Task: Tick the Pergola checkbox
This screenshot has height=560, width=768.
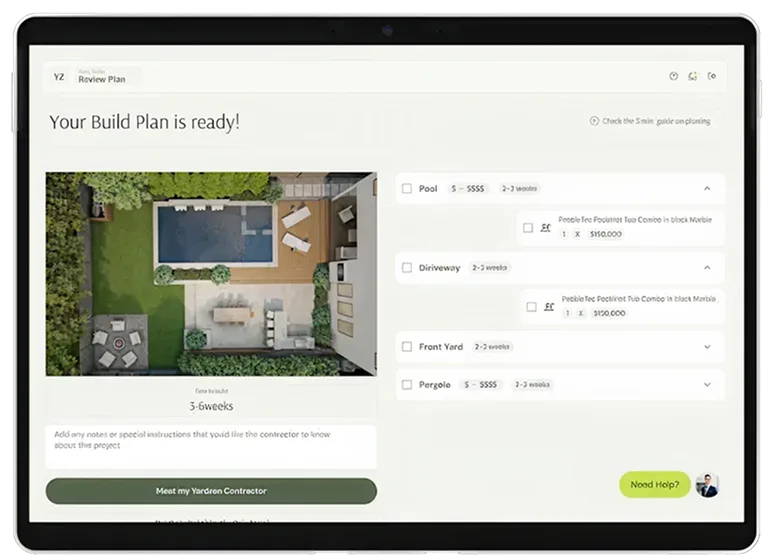Action: click(x=407, y=385)
